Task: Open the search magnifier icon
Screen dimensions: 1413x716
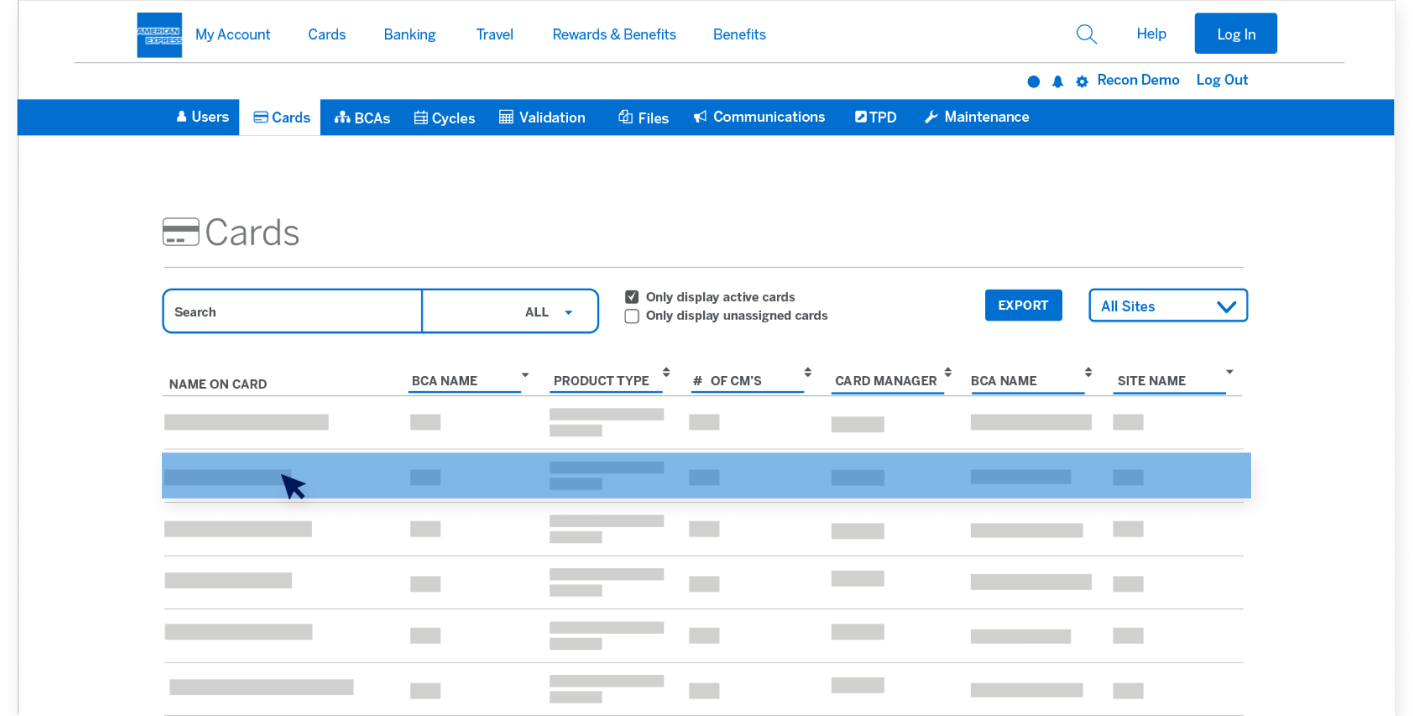Action: [1086, 34]
